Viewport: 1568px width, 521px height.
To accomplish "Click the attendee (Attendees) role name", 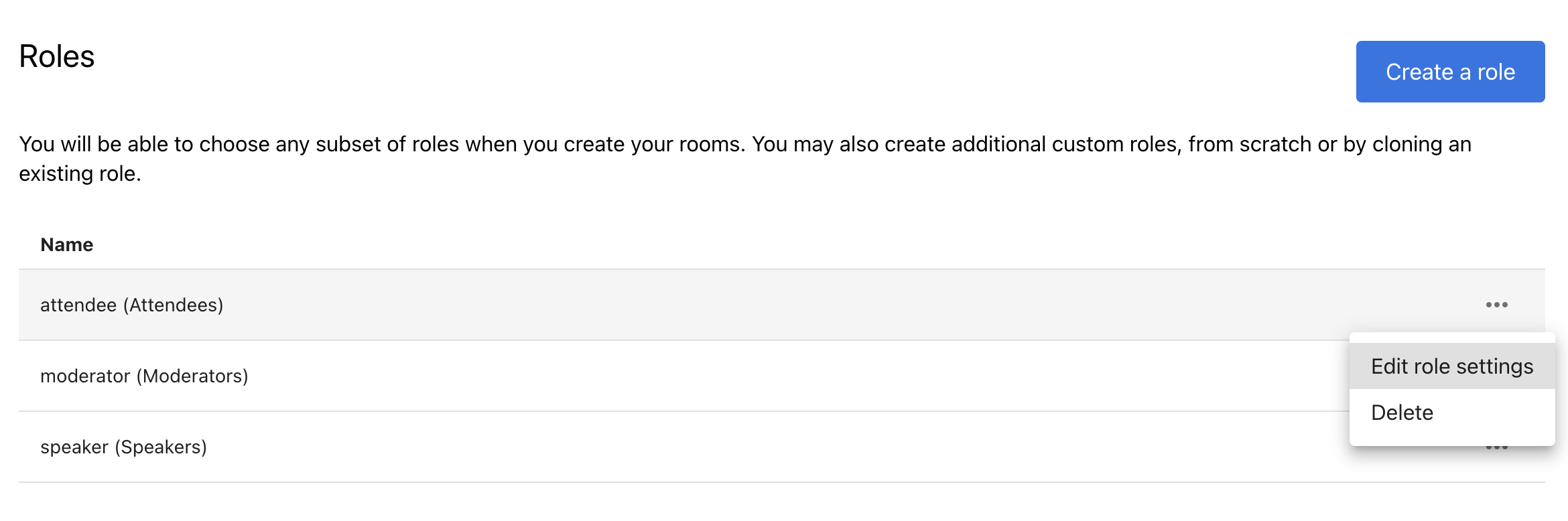I will (131, 305).
